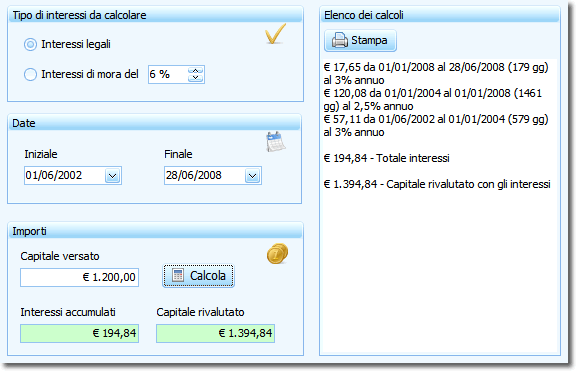Decrease the mora percentage with down arrow
The image size is (576, 371).
click(195, 78)
